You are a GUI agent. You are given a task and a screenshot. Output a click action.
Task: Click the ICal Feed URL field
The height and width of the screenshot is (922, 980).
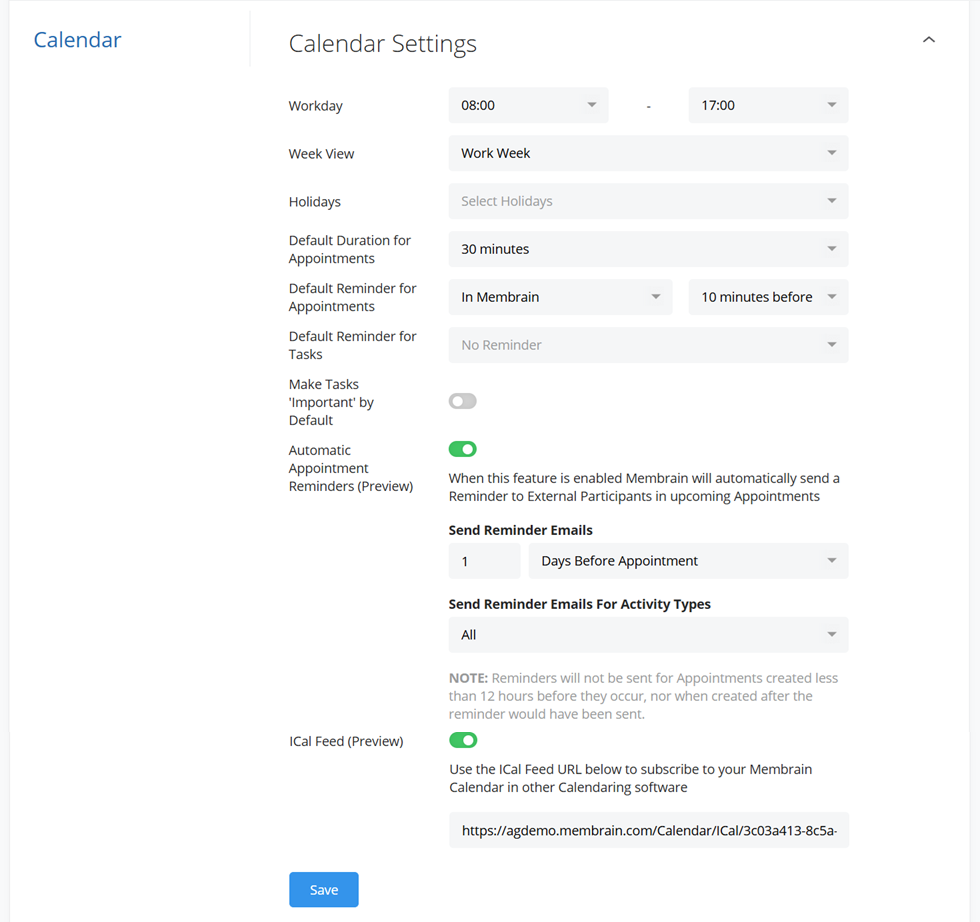point(649,830)
